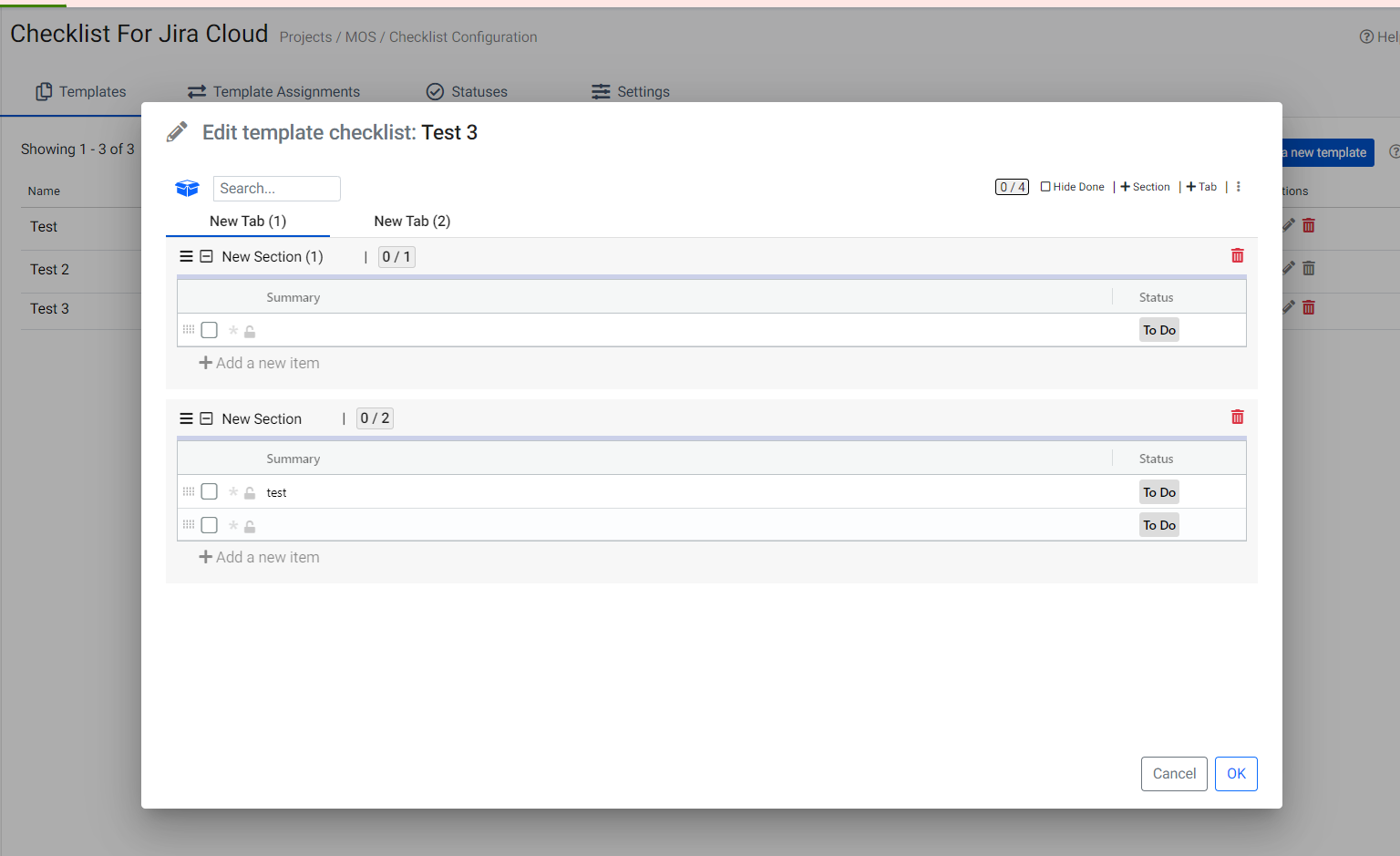The image size is (1400, 856).
Task: Delete New Section (1) with trash icon
Action: [x=1237, y=256]
